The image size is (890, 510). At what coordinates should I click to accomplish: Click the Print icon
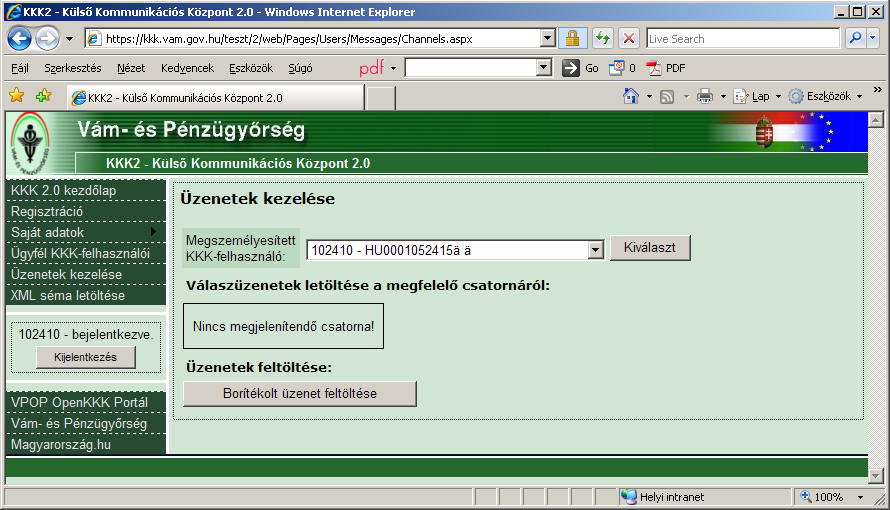pos(704,96)
